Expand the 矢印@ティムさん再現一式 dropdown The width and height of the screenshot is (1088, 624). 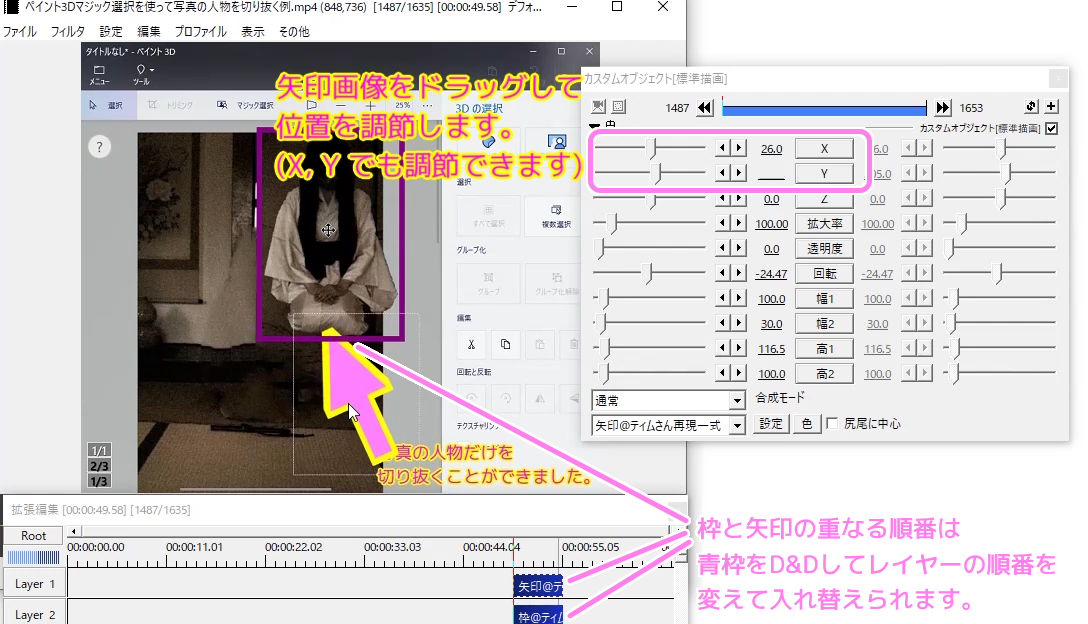point(668,425)
